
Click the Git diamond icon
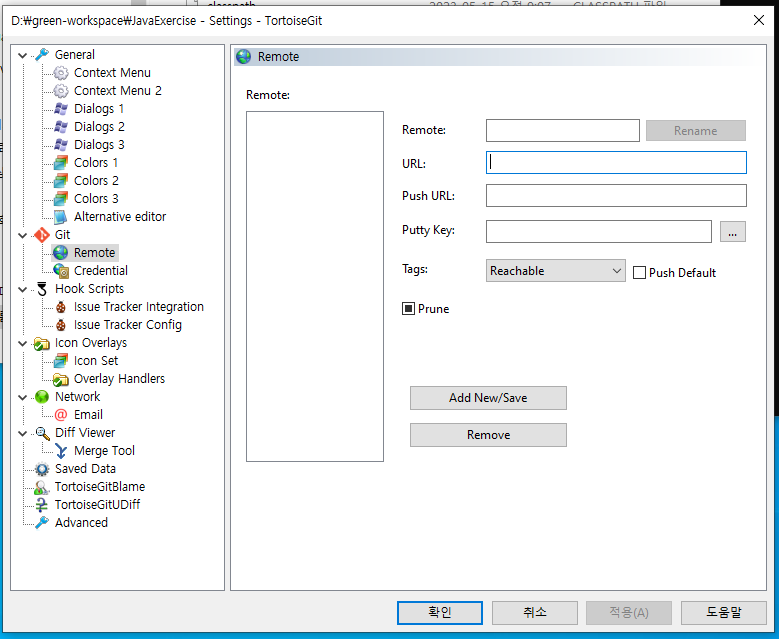[42, 235]
